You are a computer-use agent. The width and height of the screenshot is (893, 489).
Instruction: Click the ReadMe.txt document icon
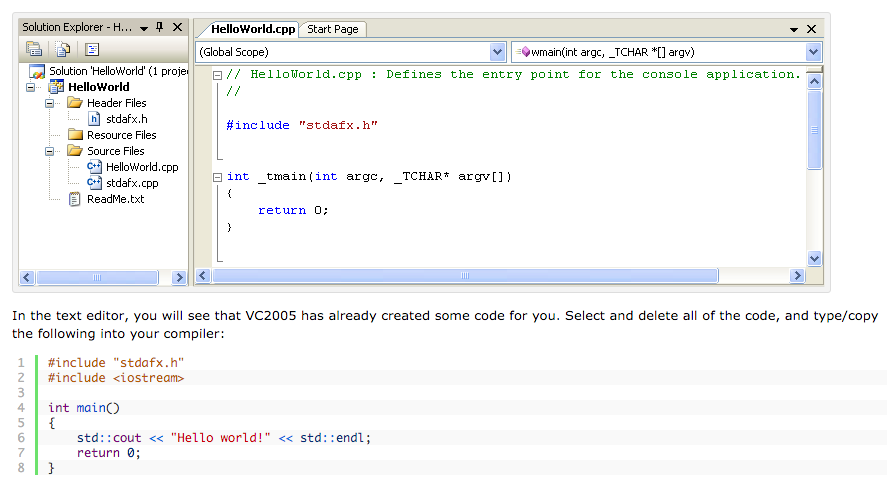coord(75,199)
